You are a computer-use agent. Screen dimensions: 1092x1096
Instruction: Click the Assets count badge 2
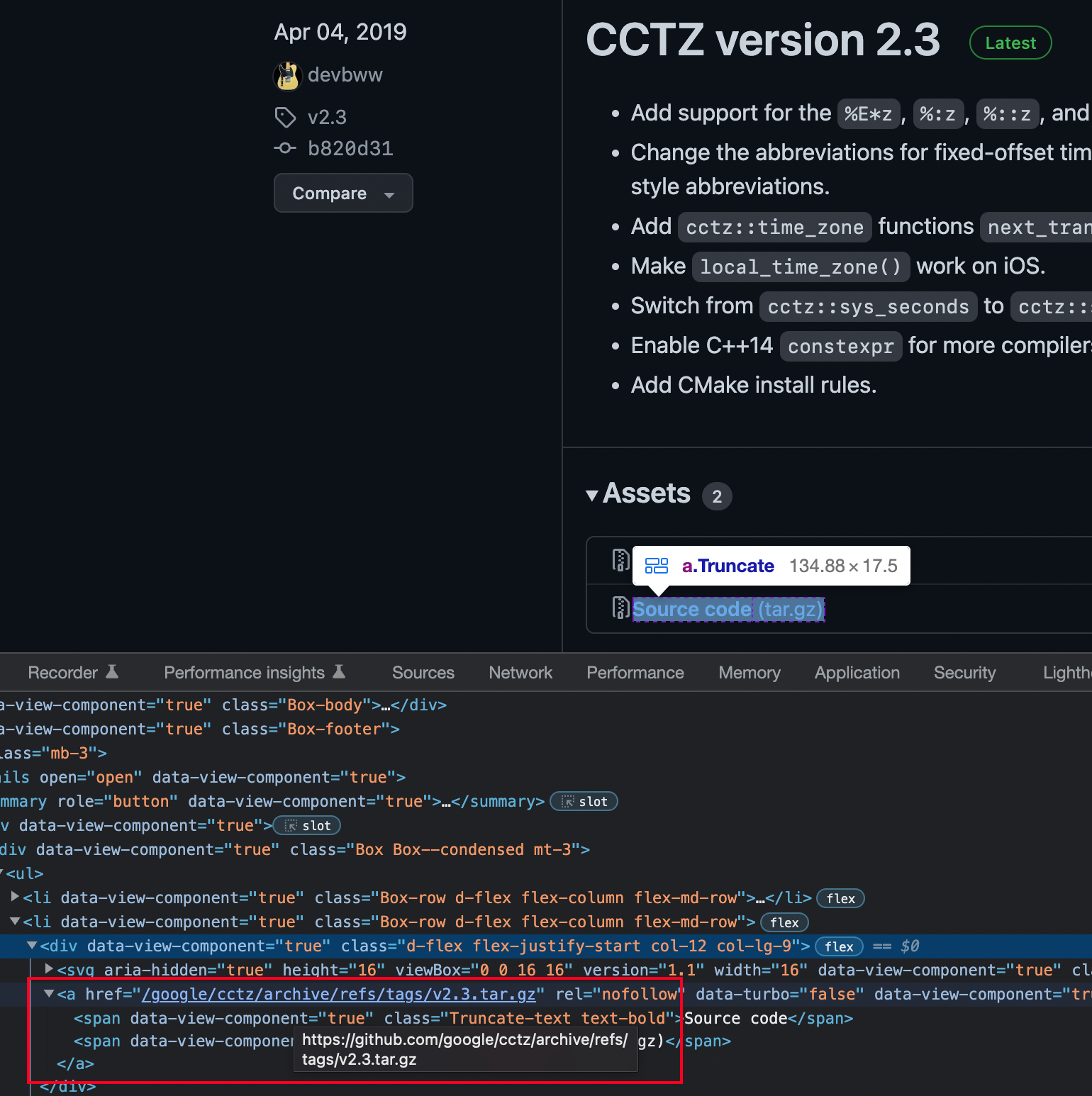tap(717, 496)
